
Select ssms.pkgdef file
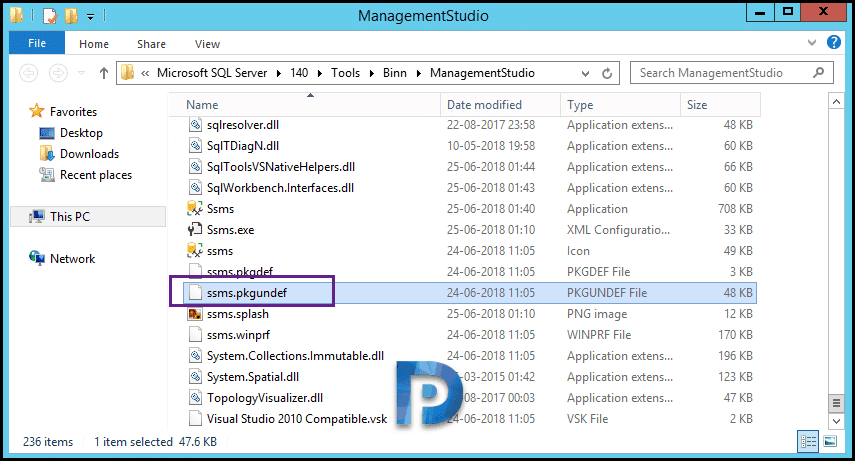[239, 272]
